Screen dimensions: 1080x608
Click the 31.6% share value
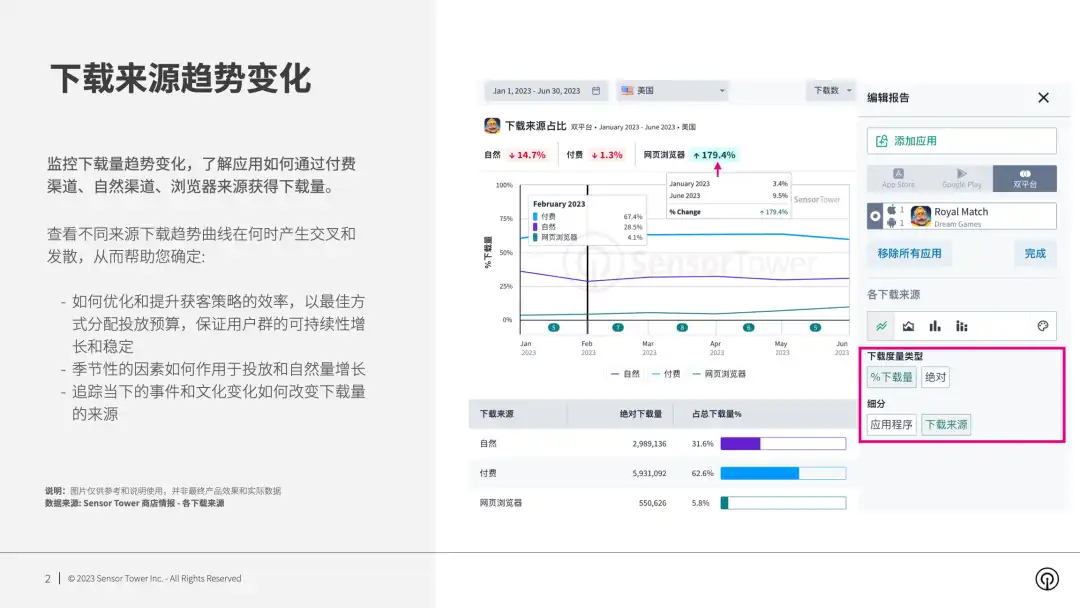tap(703, 444)
